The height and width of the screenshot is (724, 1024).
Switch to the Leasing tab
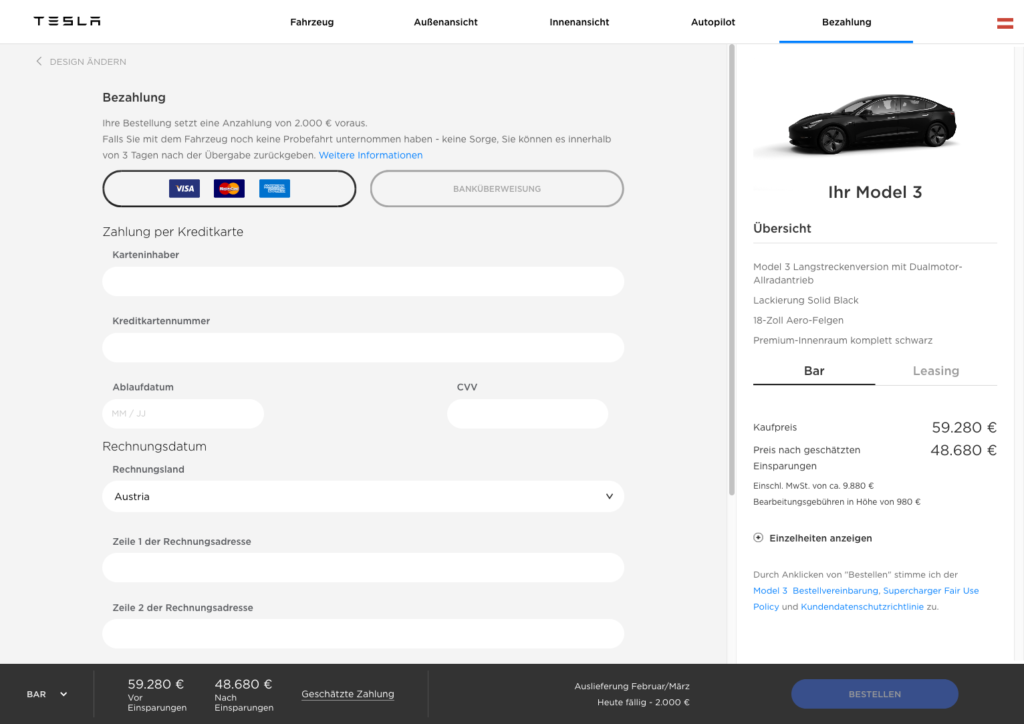click(936, 371)
